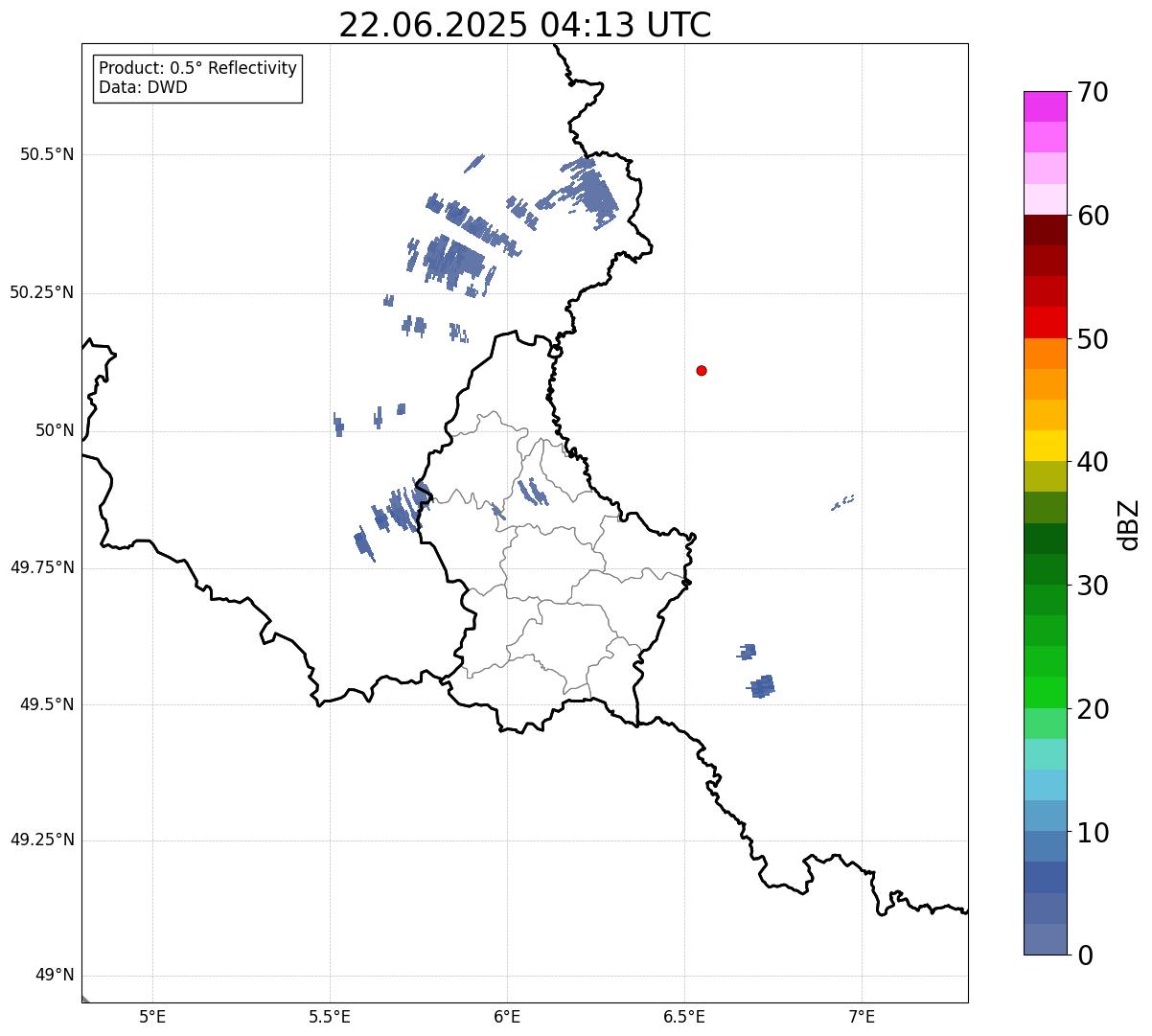Click the latitude label "49.5°N"

tap(47, 704)
